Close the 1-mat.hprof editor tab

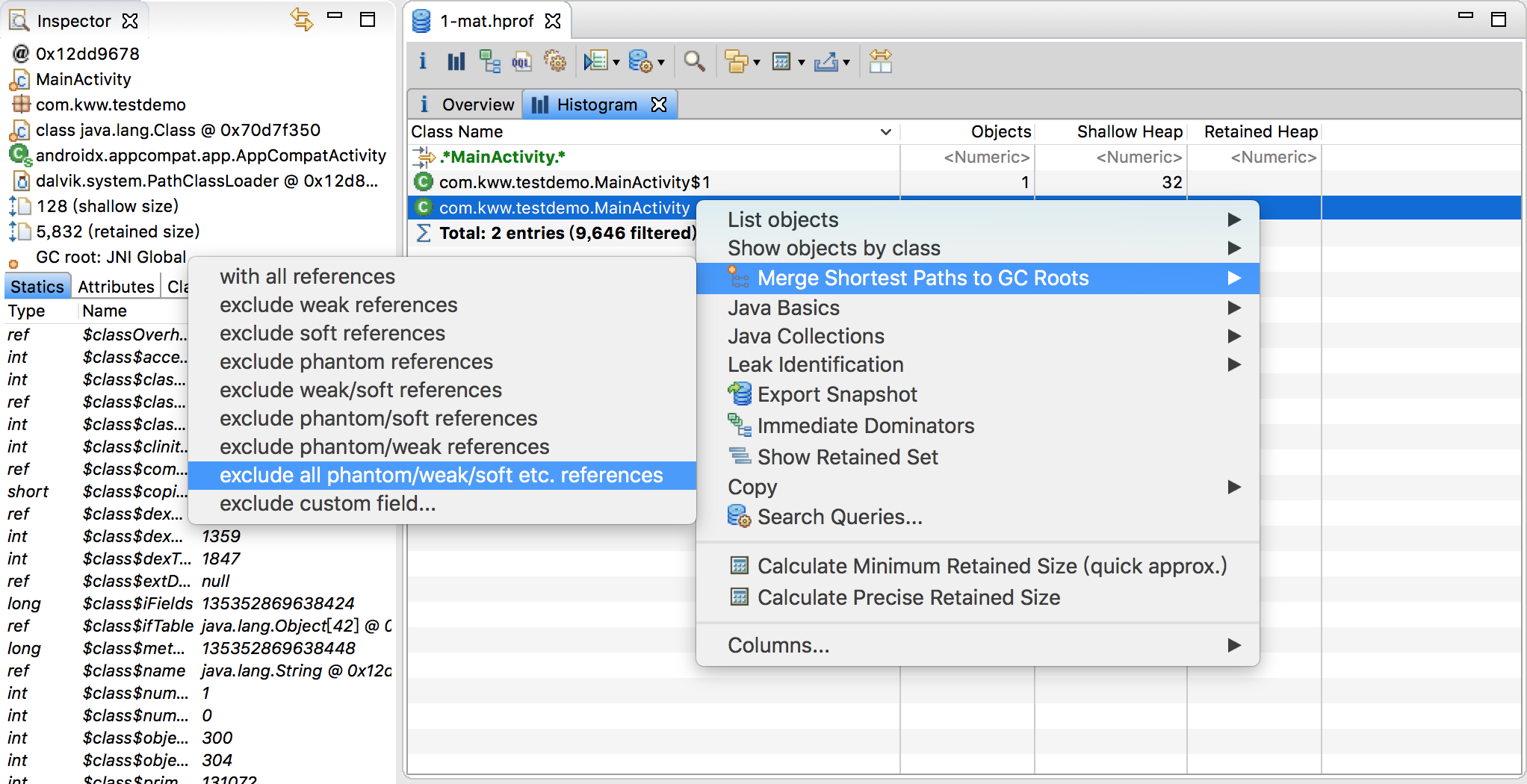tap(553, 21)
